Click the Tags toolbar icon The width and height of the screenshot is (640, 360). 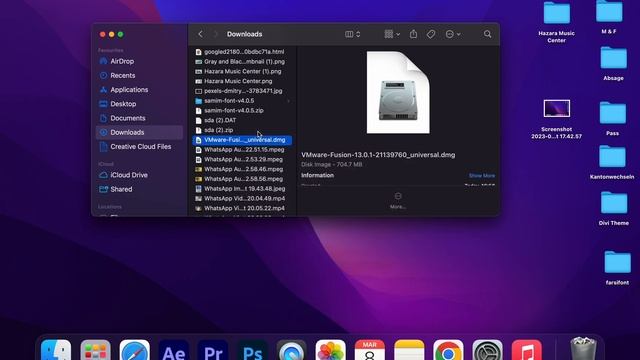pyautogui.click(x=431, y=34)
